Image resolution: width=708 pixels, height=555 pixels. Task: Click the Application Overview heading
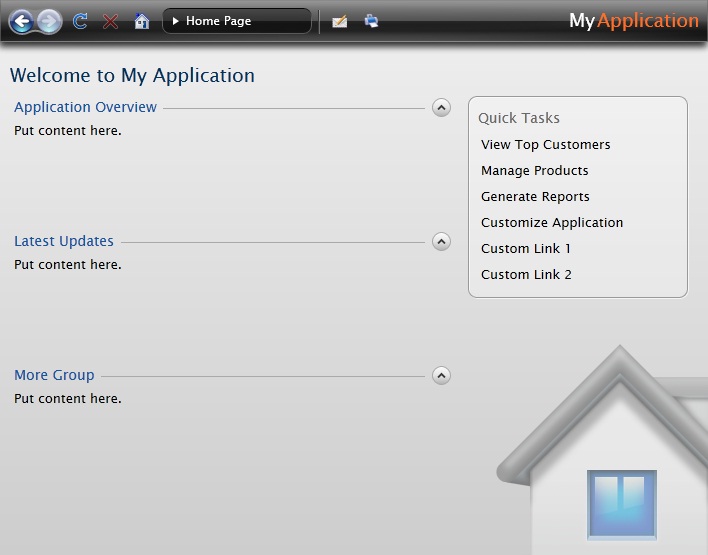tap(85, 107)
